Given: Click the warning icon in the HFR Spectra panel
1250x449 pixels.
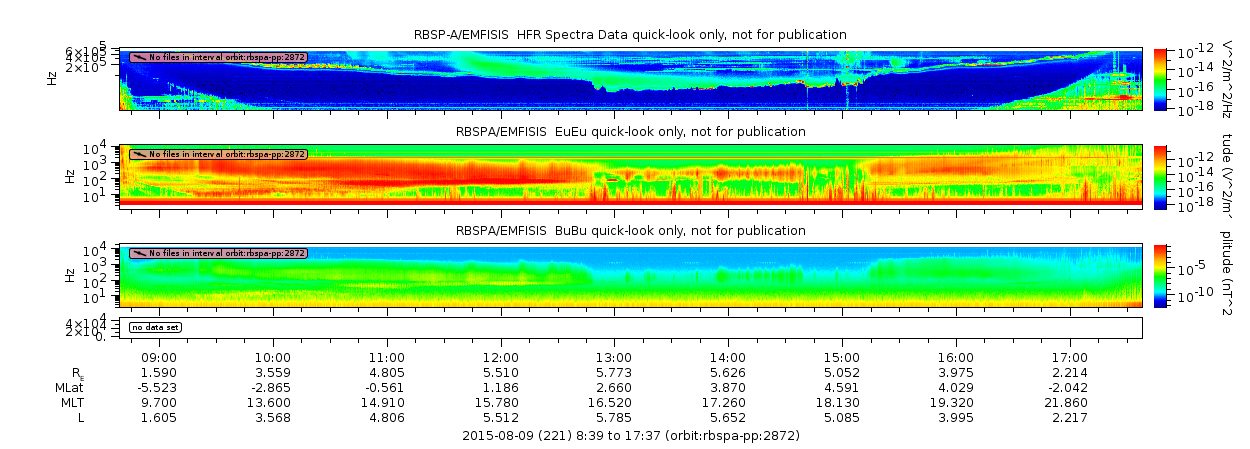Looking at the screenshot, I should [138, 58].
